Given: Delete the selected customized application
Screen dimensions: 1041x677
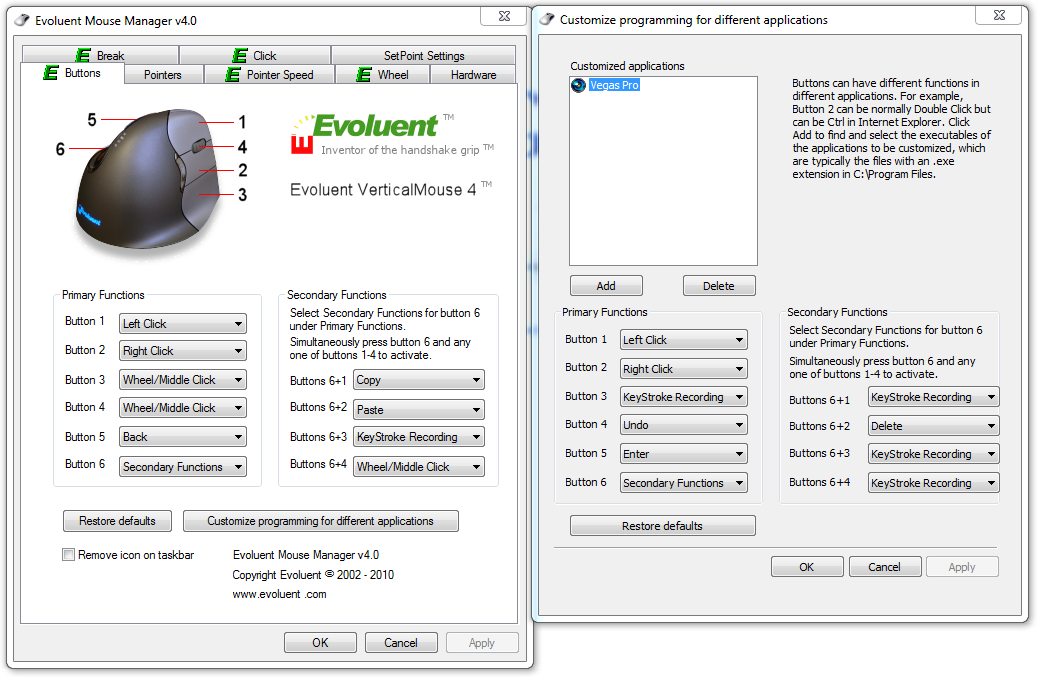Looking at the screenshot, I should tap(719, 286).
